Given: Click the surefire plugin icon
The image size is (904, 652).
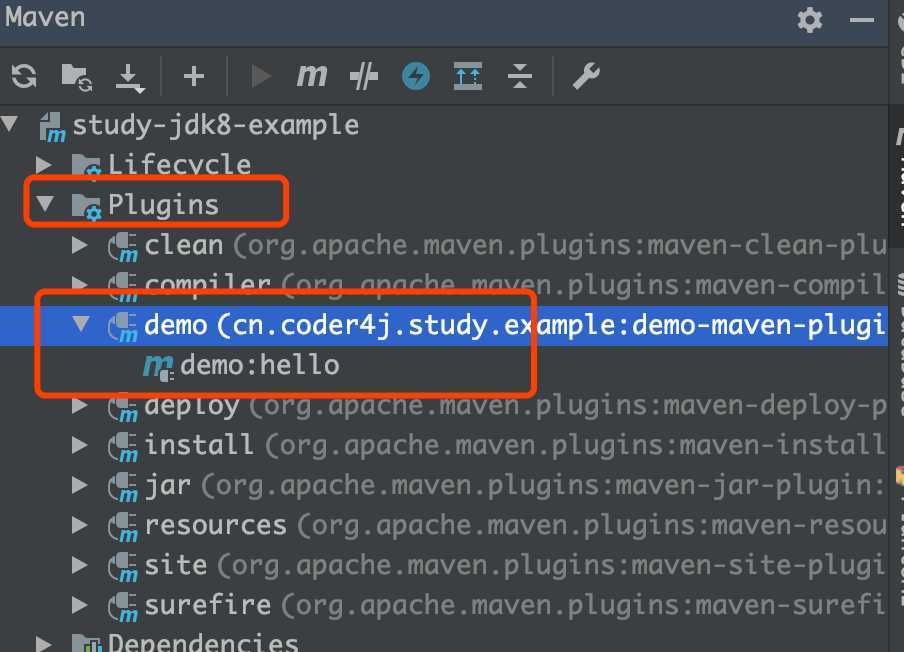Looking at the screenshot, I should pos(123,606).
